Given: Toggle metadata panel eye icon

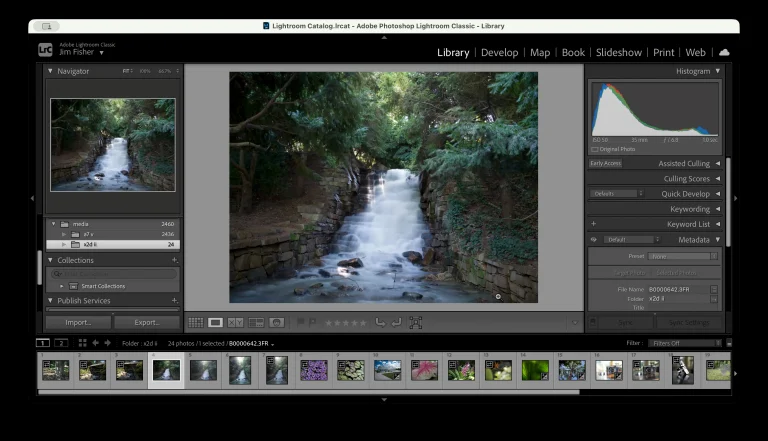Looking at the screenshot, I should (x=594, y=240).
